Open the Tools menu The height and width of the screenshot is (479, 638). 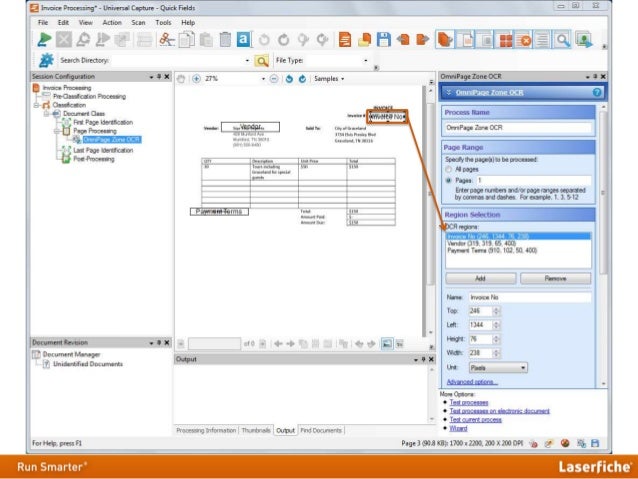[x=163, y=22]
